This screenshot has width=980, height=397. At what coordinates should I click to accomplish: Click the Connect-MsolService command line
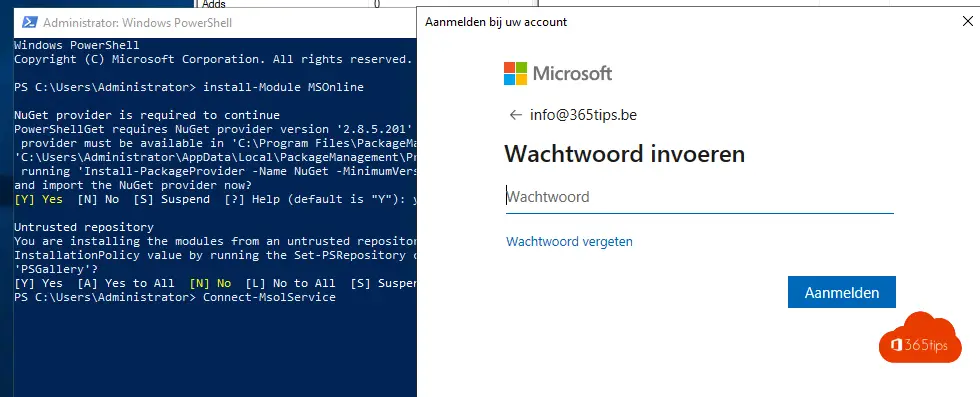pyautogui.click(x=175, y=297)
